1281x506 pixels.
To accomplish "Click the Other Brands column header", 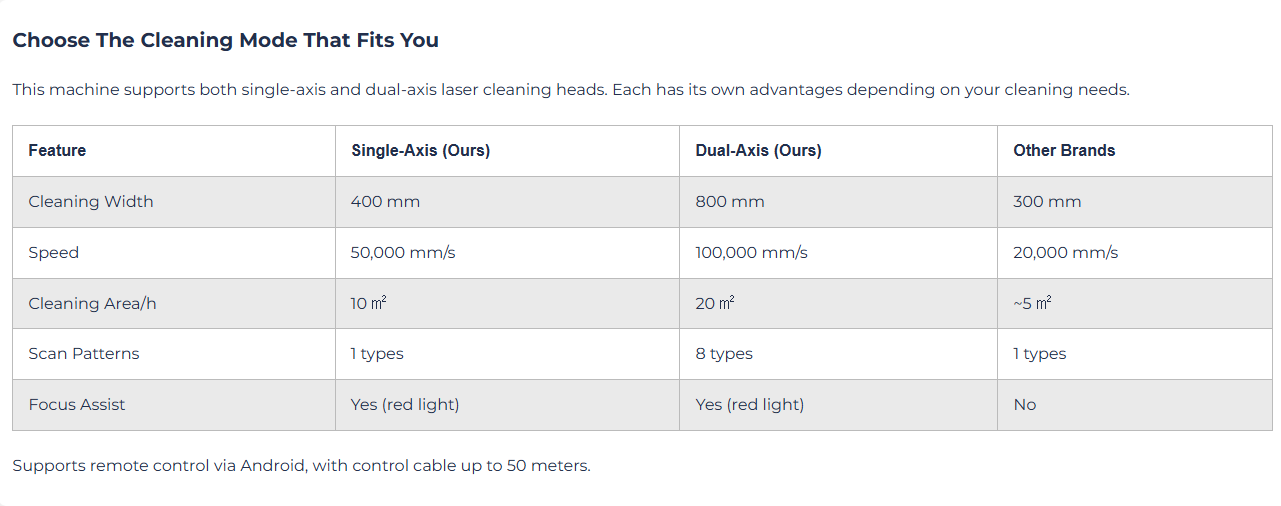I will (1064, 151).
